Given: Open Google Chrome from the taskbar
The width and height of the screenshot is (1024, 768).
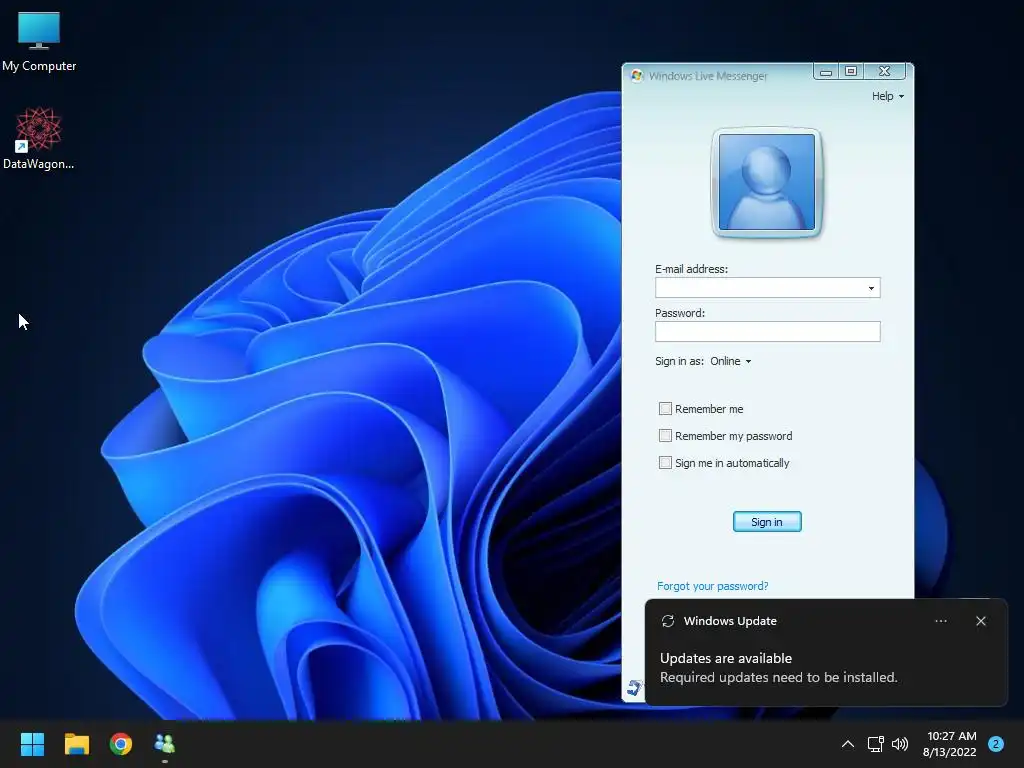Looking at the screenshot, I should coord(121,744).
